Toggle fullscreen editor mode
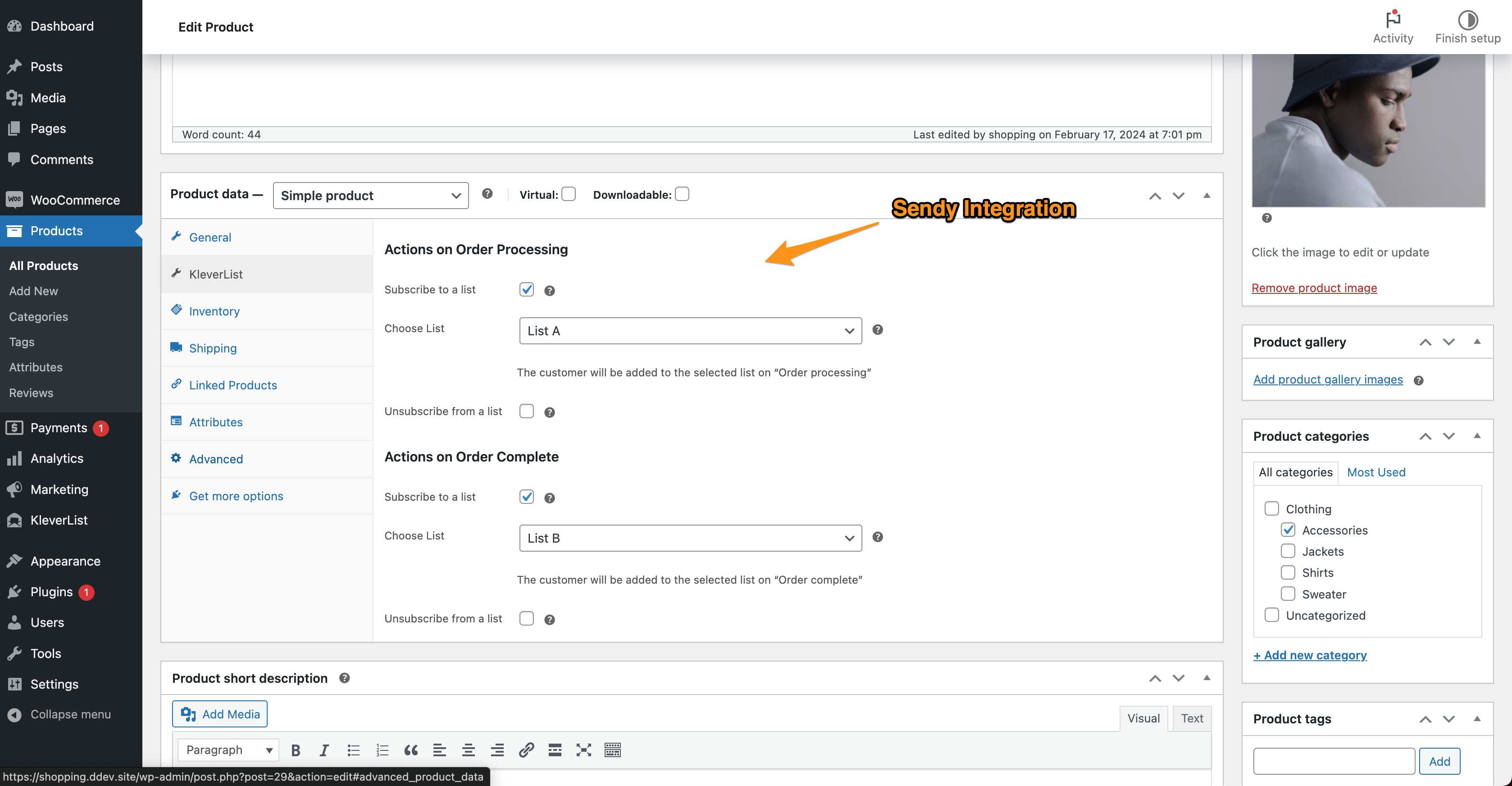The image size is (1512, 786). coord(583,749)
